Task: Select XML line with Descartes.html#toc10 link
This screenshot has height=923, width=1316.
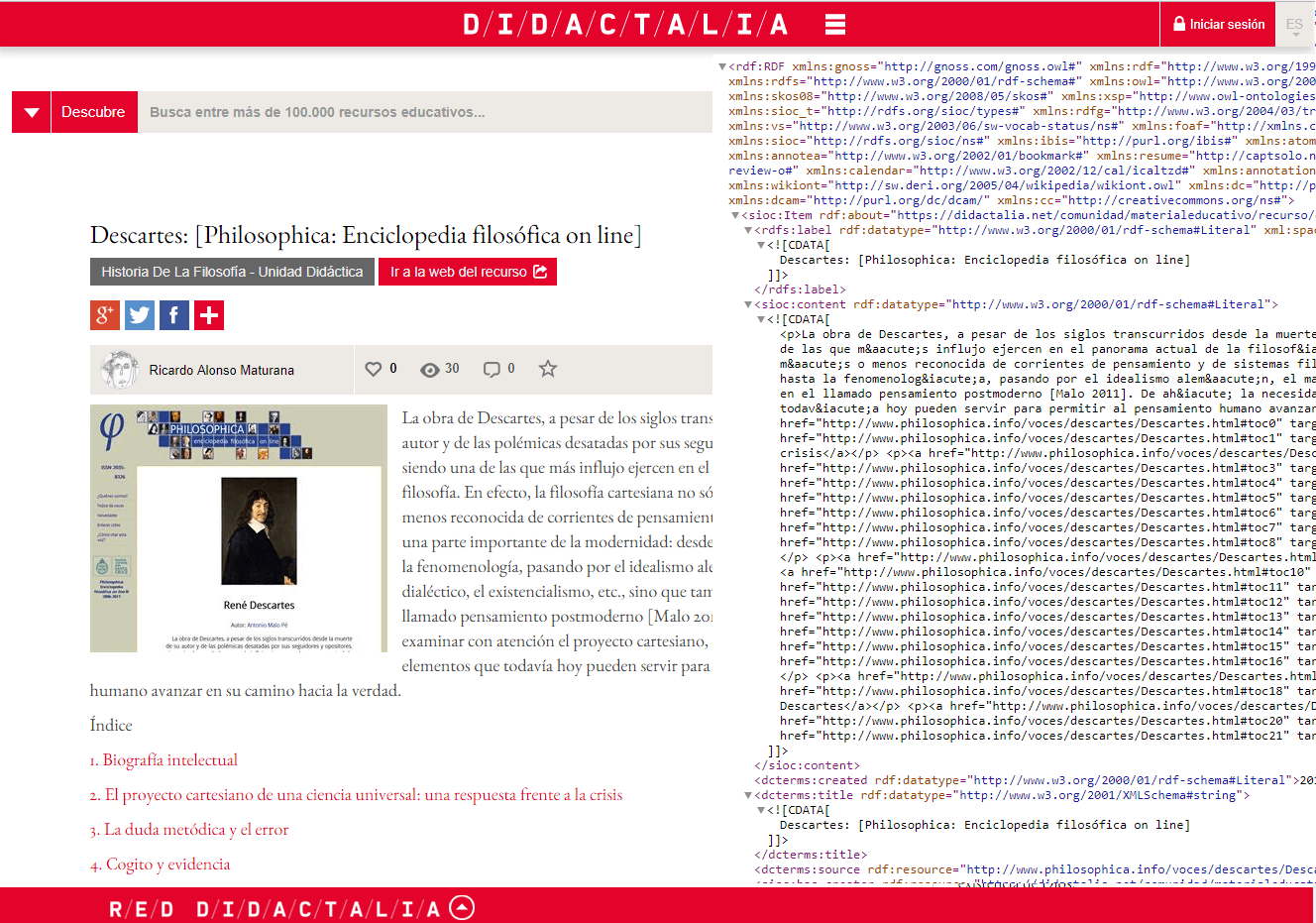Action: tap(1047, 572)
